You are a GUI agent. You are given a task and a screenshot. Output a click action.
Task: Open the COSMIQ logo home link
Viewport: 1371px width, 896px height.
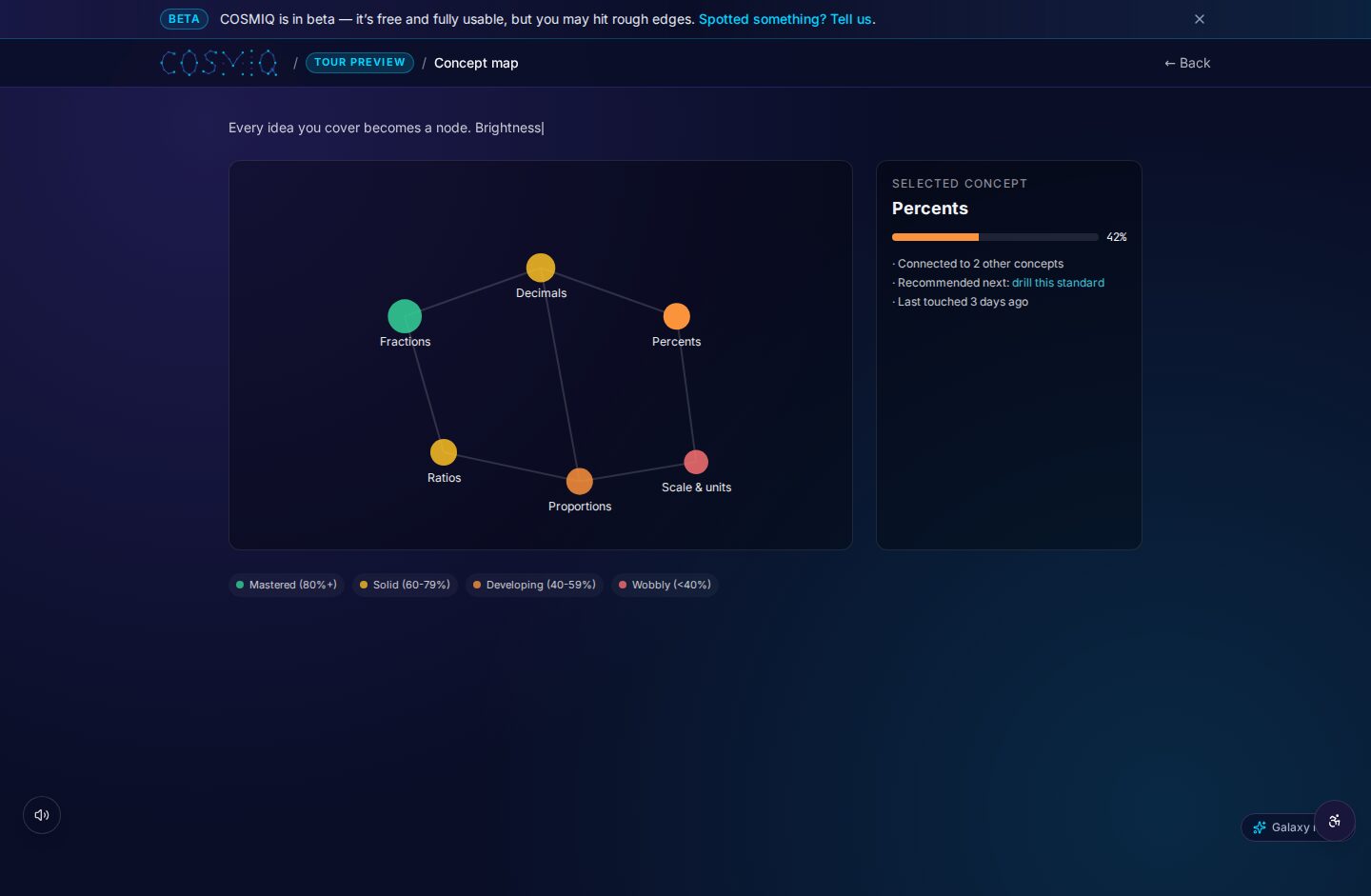pos(219,63)
